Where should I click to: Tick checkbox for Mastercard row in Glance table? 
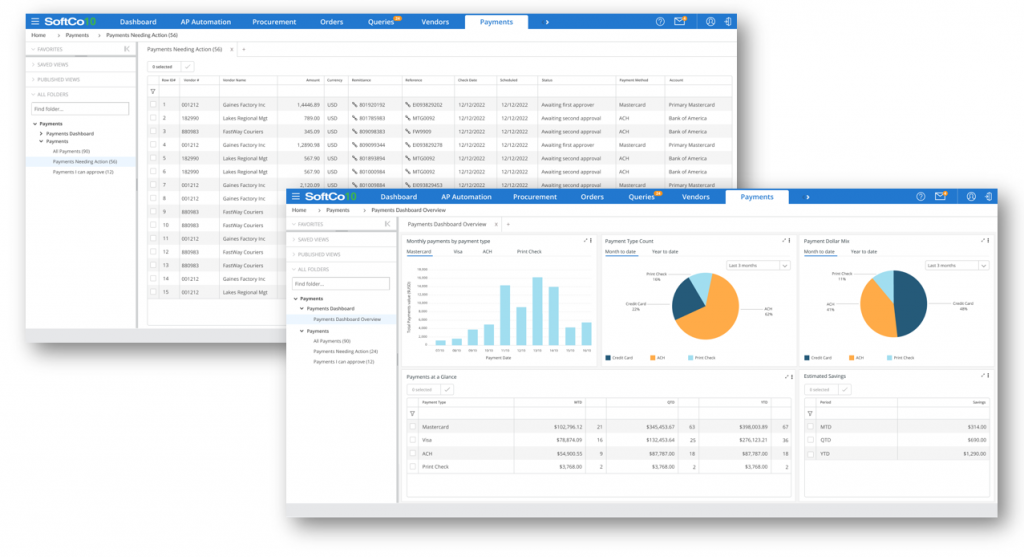413,427
